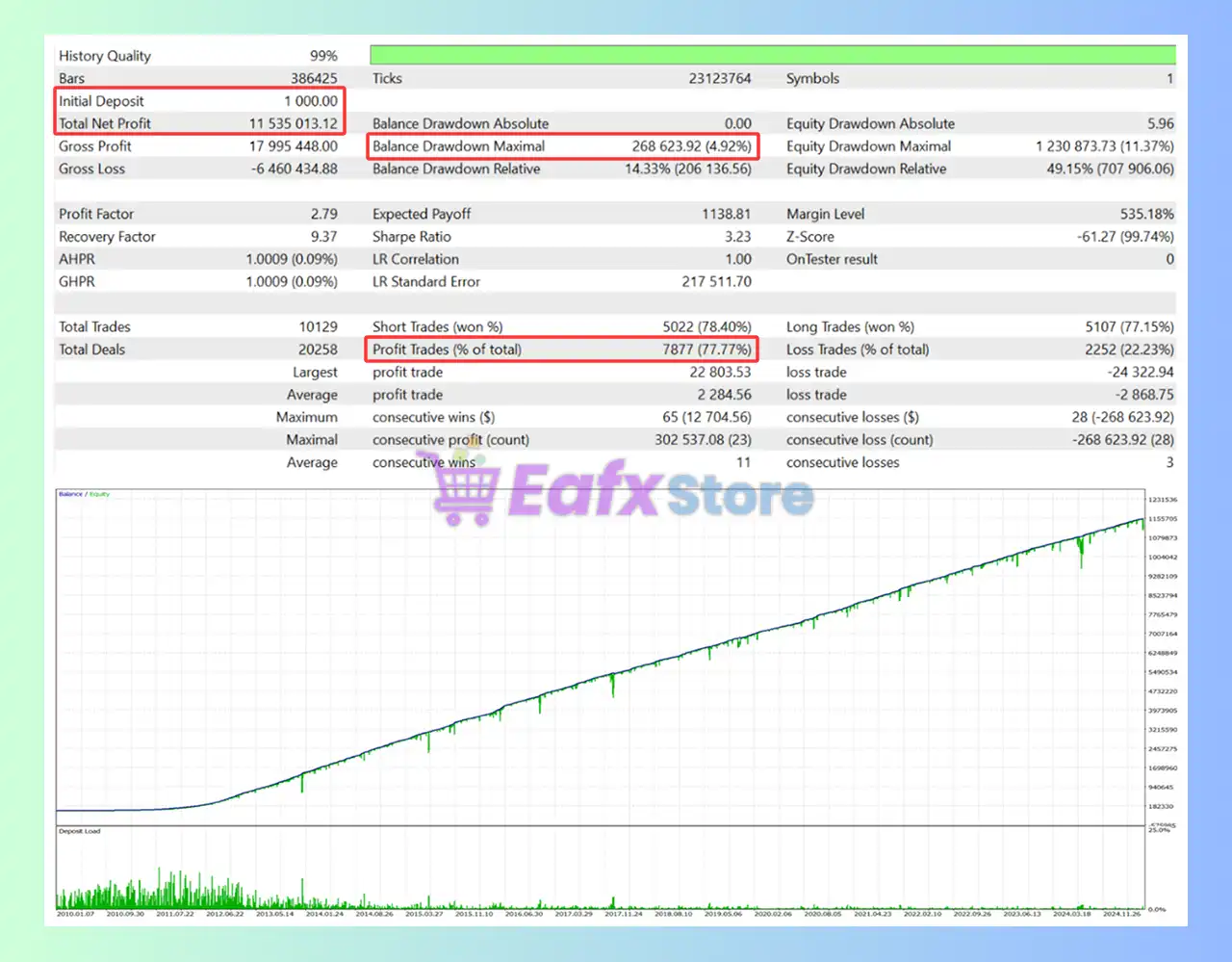Click the 2010.01.07 date on chart axis
Screen dimensions: 1232x962
click(75, 914)
